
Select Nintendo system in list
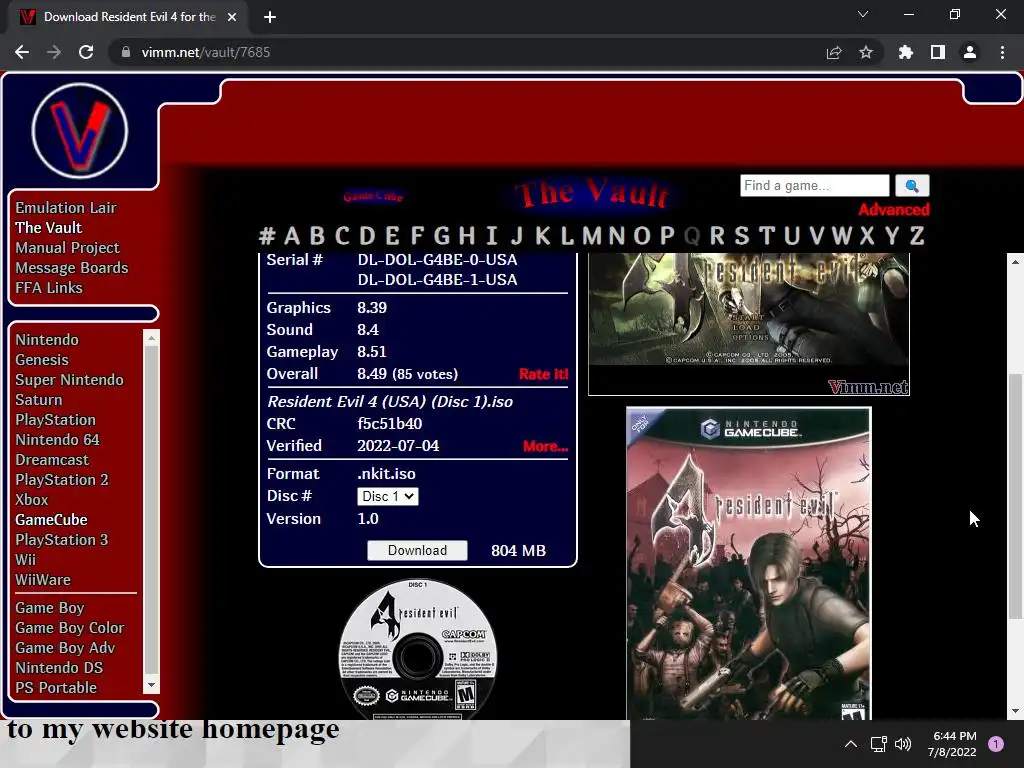tap(47, 340)
